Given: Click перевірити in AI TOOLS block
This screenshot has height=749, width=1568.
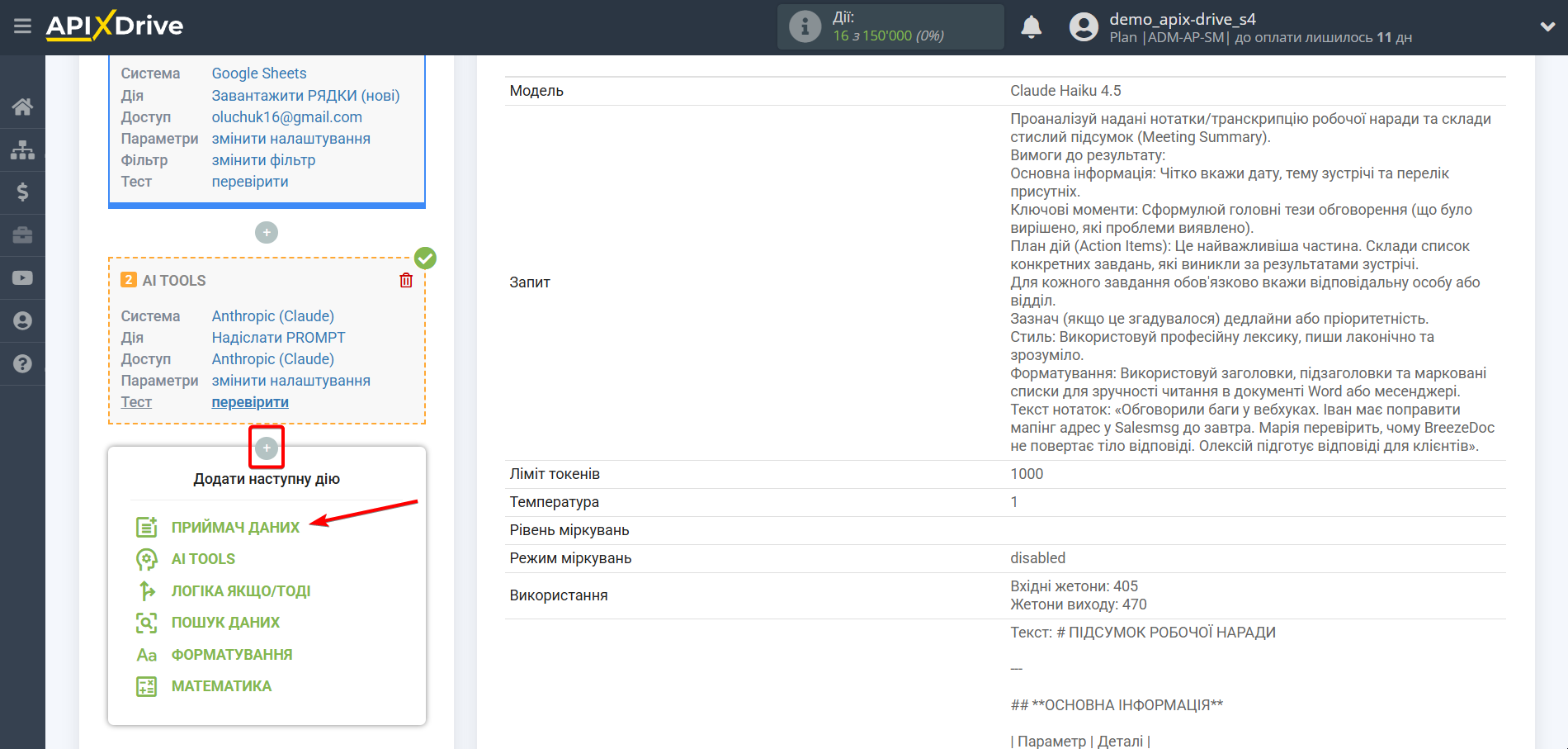Looking at the screenshot, I should coord(250,402).
